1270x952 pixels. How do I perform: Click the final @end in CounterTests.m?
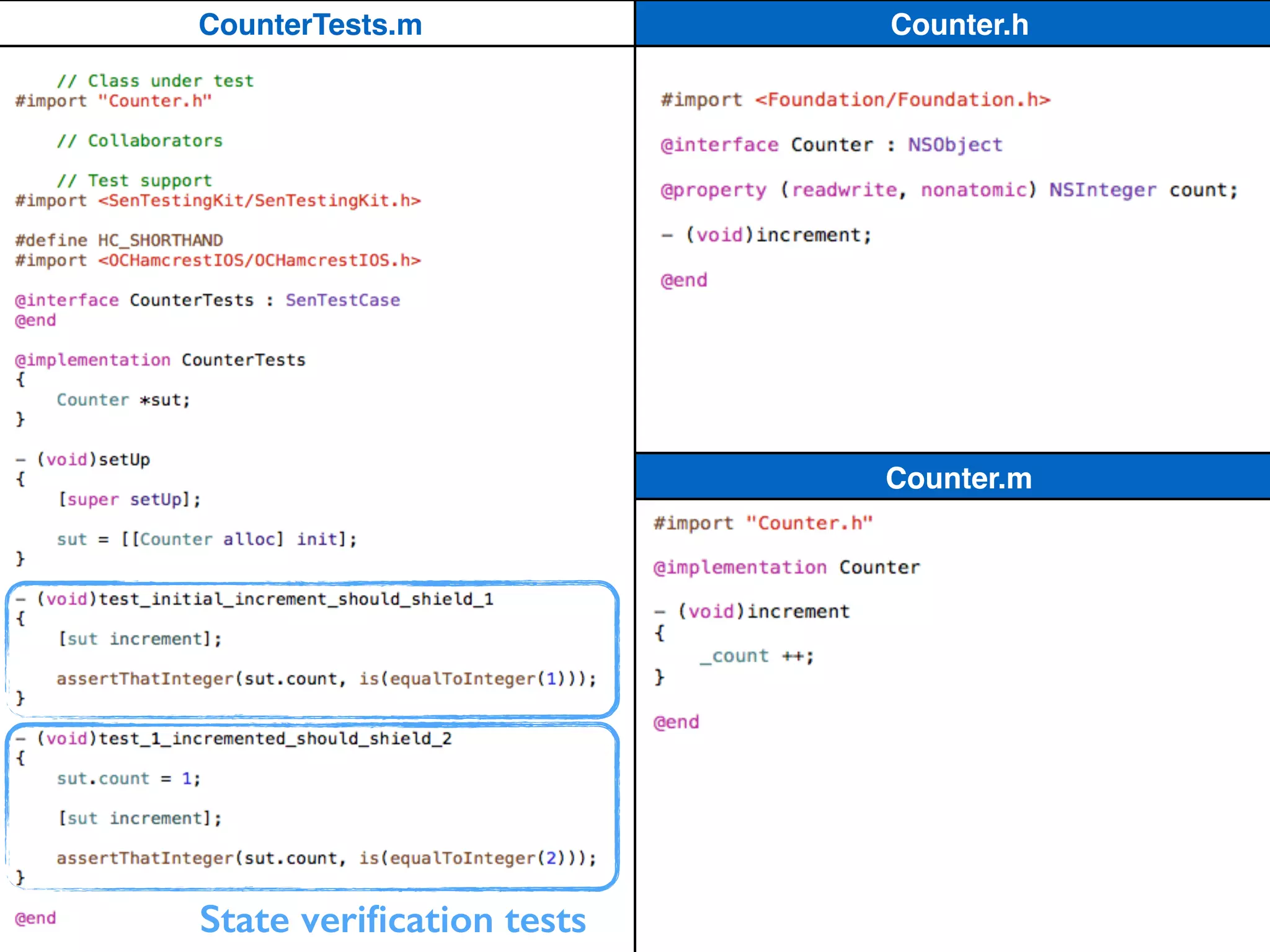35,918
